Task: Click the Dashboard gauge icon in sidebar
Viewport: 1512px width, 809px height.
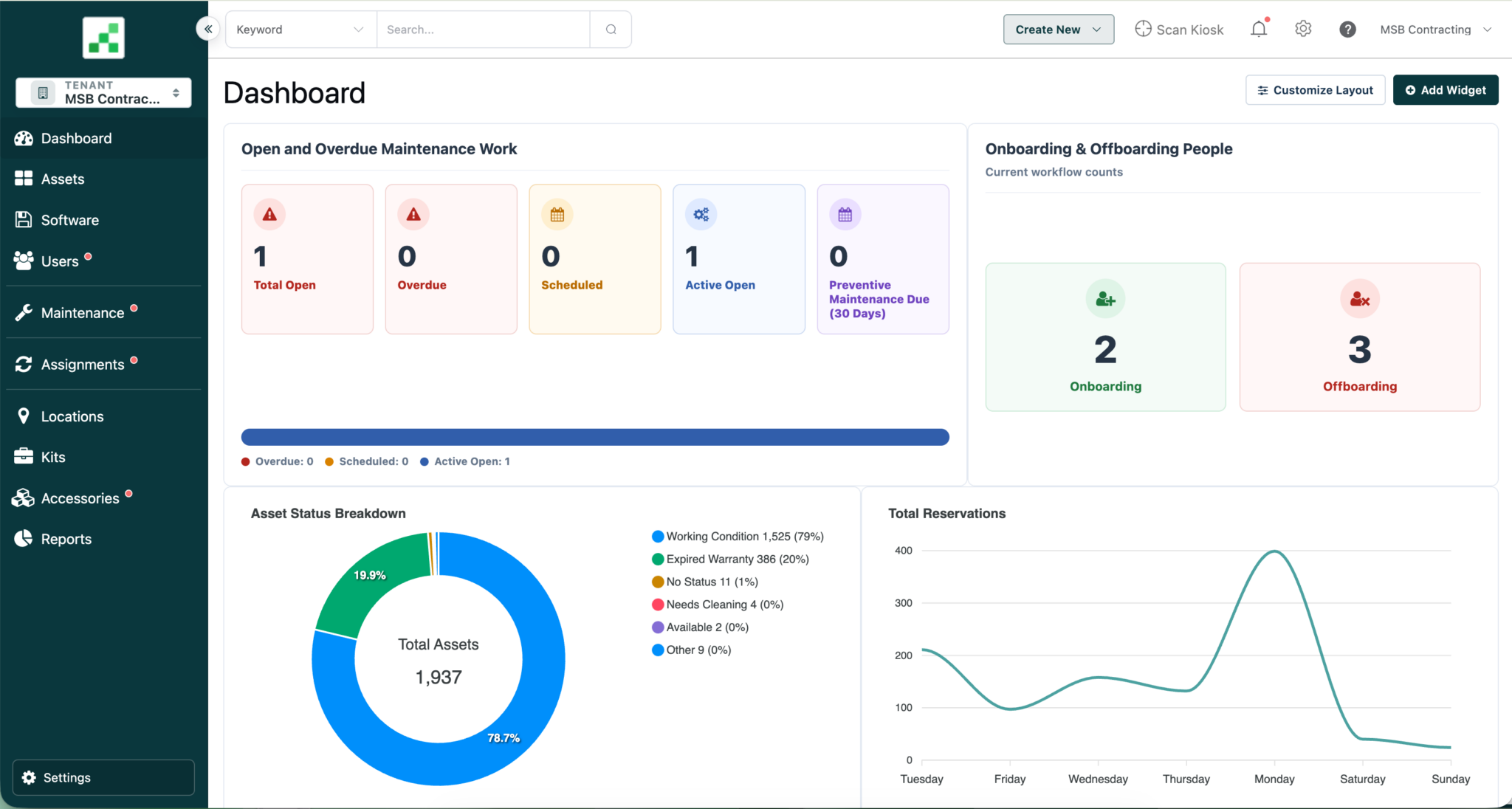Action: point(24,138)
